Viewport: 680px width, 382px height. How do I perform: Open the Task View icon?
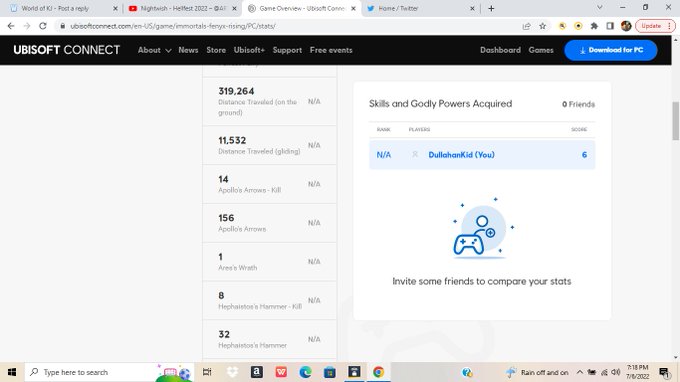(x=207, y=372)
